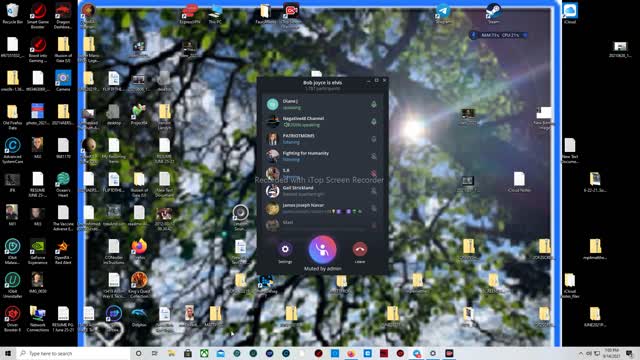Click the taskbar clock and date

pyautogui.click(x=612, y=353)
